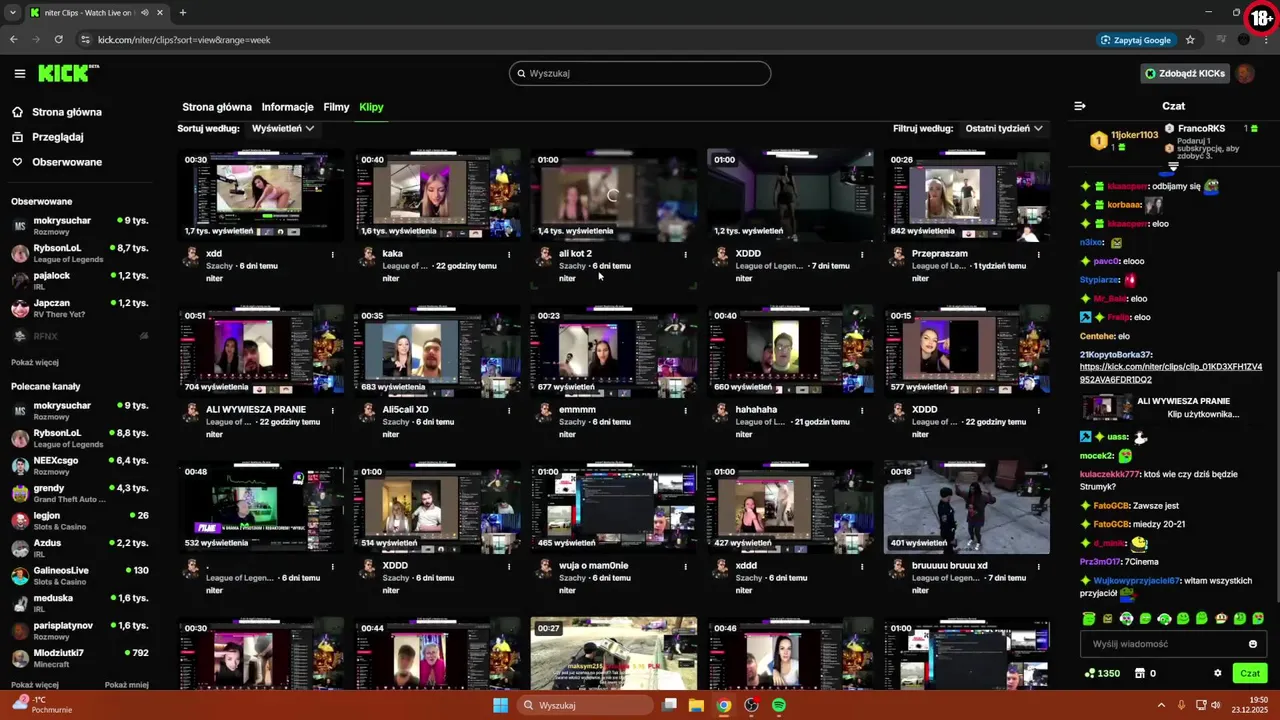
Task: Open Japczan followed channel
Action: [80, 308]
